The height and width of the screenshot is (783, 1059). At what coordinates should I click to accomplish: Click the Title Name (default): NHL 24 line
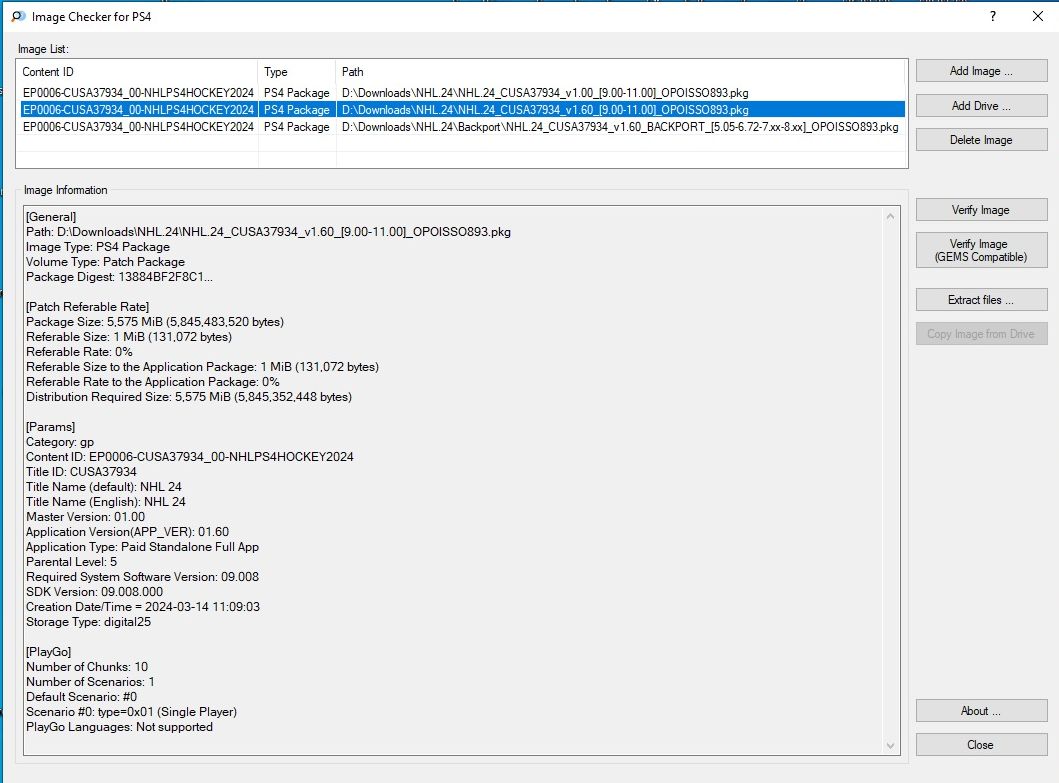pos(104,486)
